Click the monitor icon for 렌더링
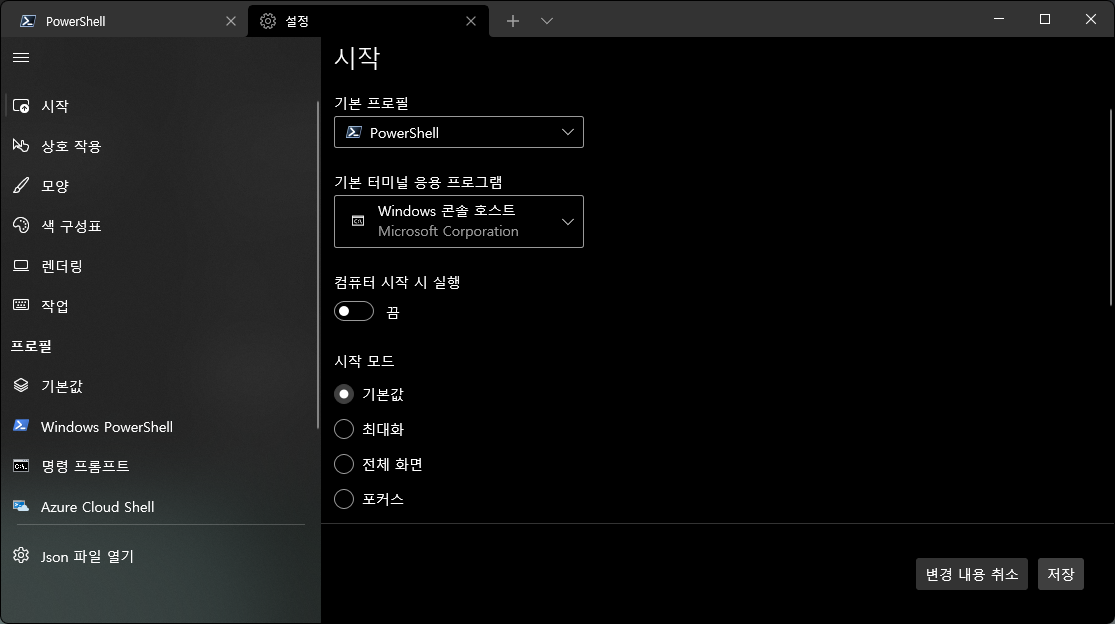 point(21,266)
